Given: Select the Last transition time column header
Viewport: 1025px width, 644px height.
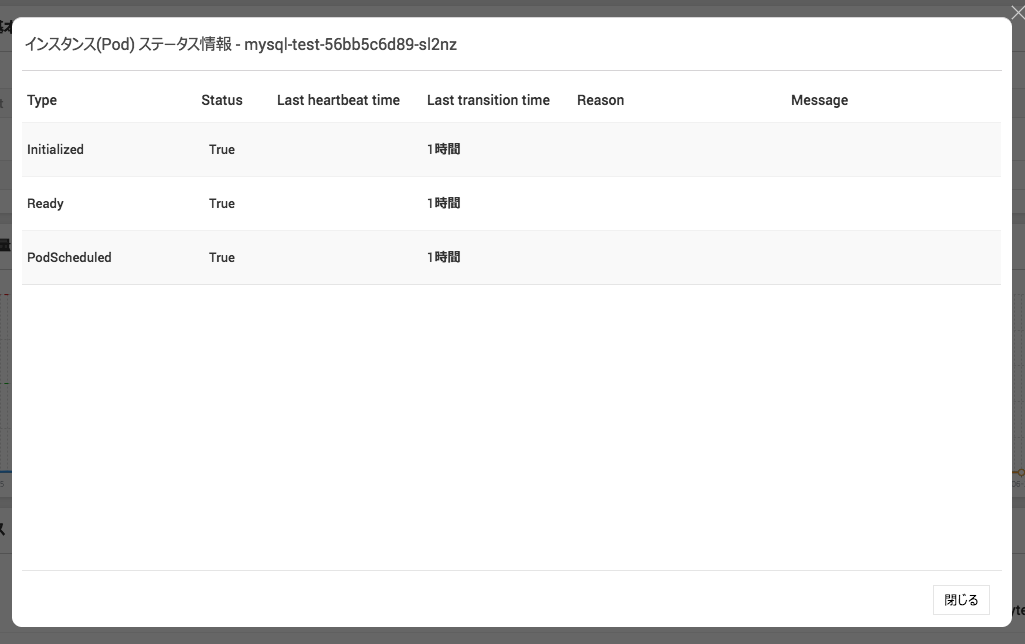Looking at the screenshot, I should pyautogui.click(x=488, y=100).
